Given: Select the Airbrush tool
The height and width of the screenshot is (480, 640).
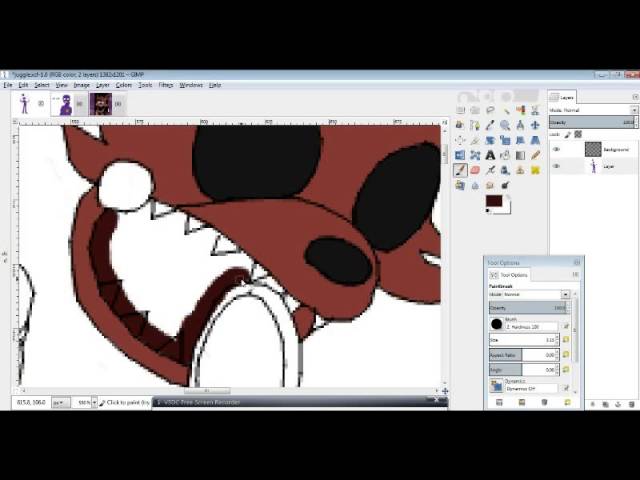Looking at the screenshot, I should (490, 170).
